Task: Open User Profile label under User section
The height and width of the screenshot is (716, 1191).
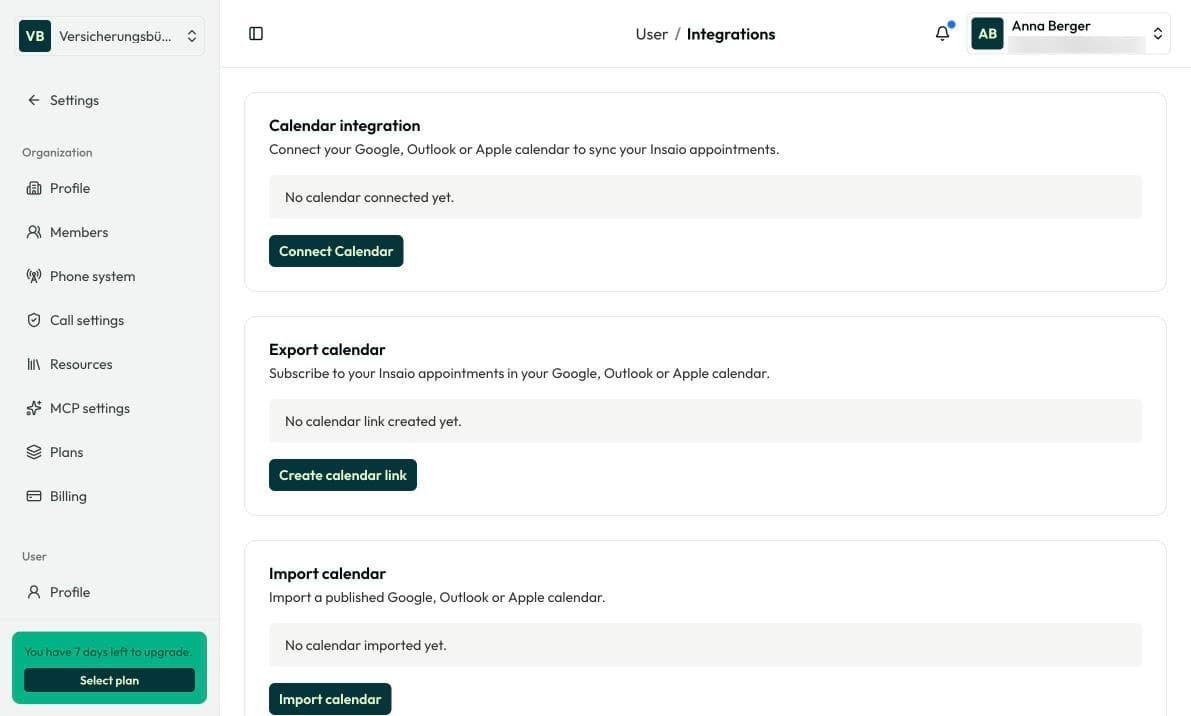Action: [x=70, y=592]
